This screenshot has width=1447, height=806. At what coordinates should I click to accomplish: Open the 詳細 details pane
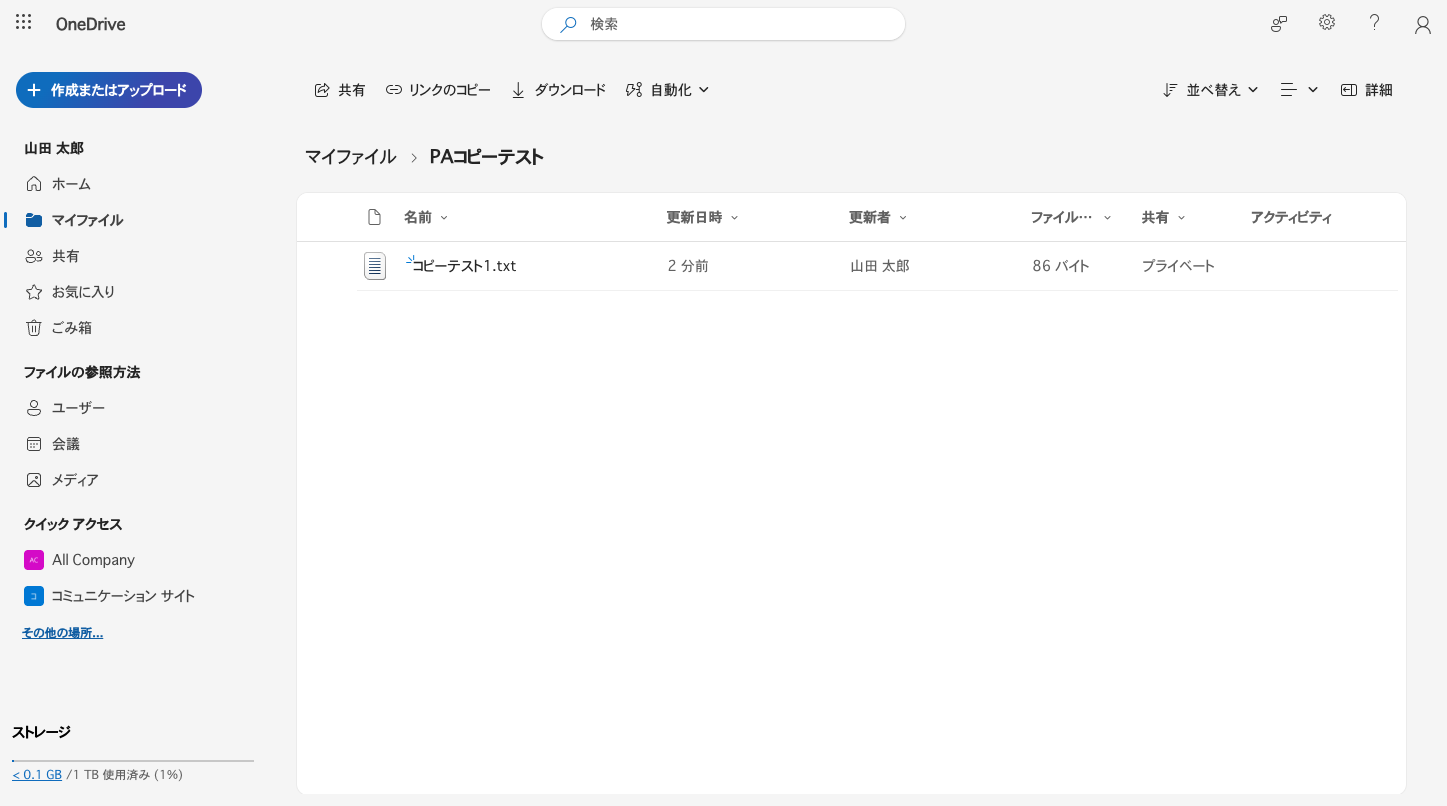pos(1367,90)
